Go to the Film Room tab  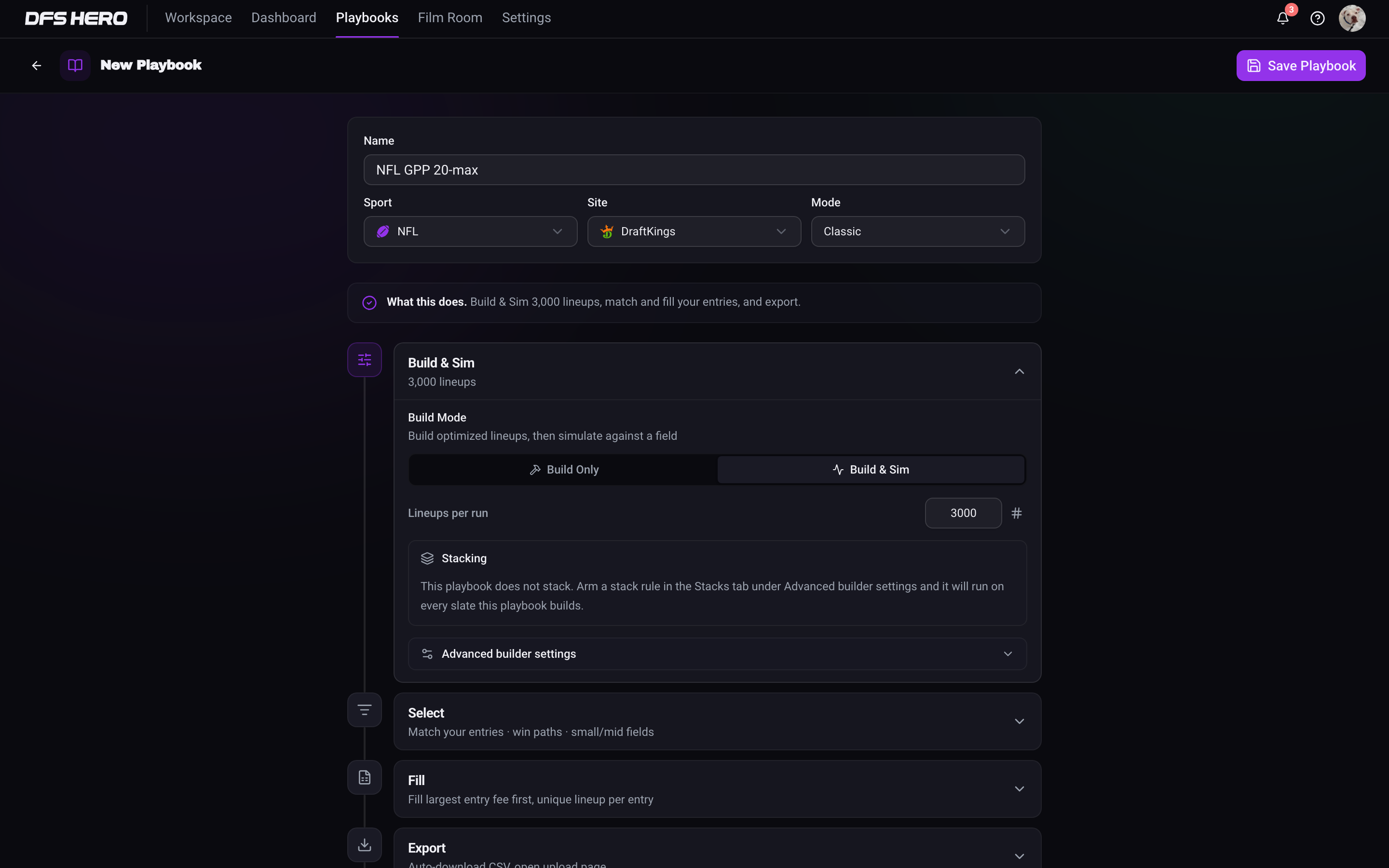[x=450, y=18]
